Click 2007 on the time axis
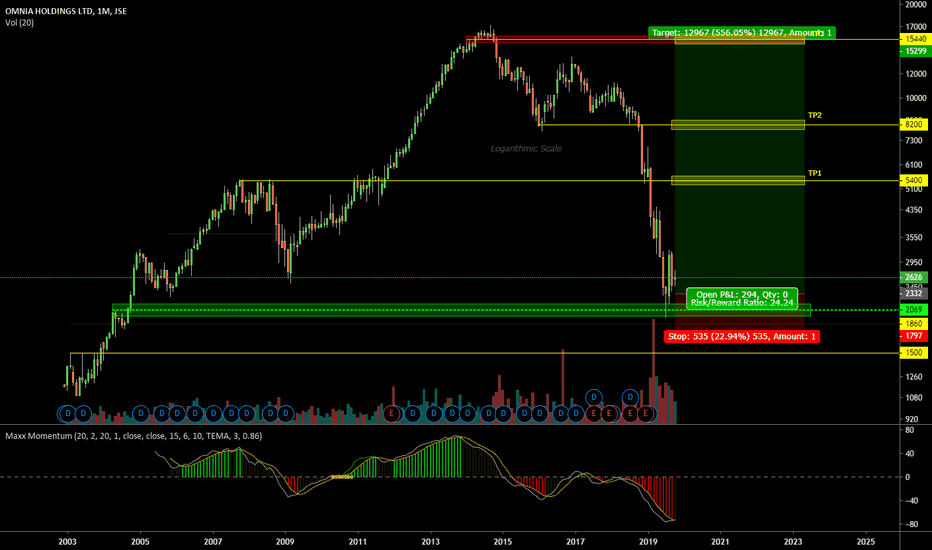The image size is (932, 550). click(213, 542)
